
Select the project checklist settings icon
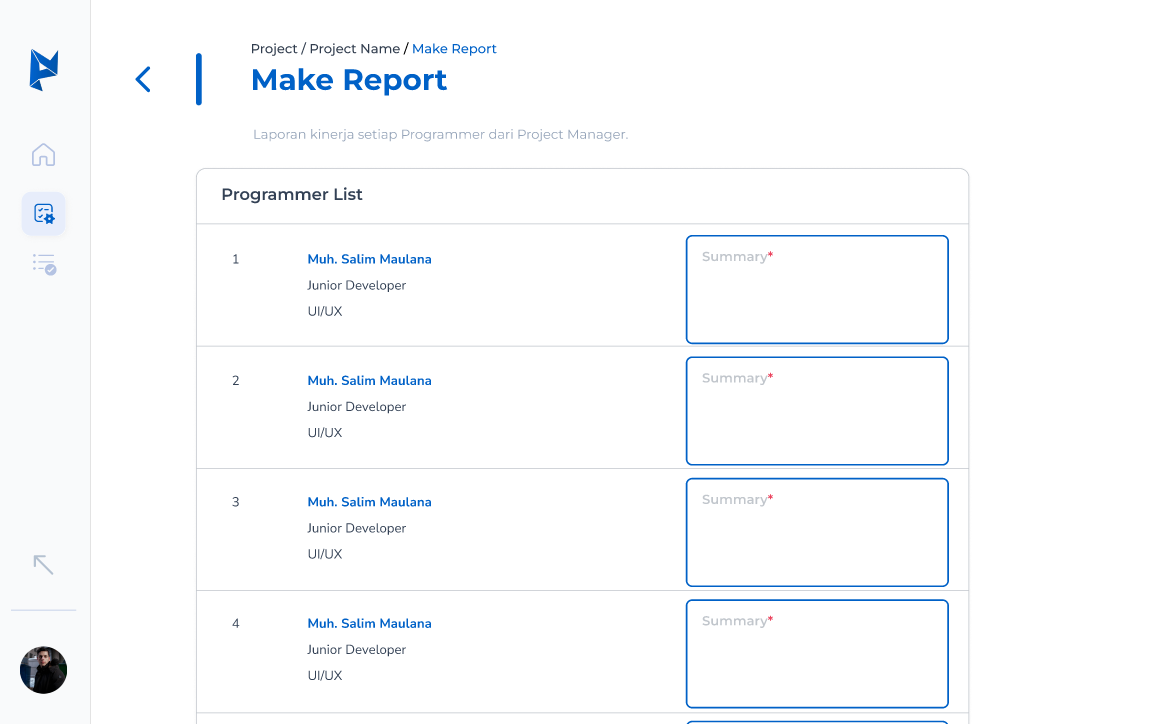coord(44,213)
